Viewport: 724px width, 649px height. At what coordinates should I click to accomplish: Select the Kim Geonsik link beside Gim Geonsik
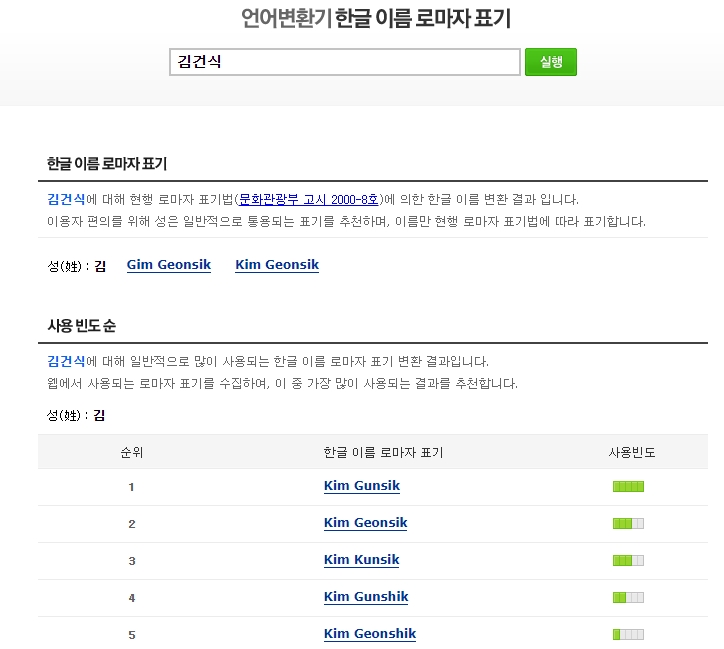point(277,265)
